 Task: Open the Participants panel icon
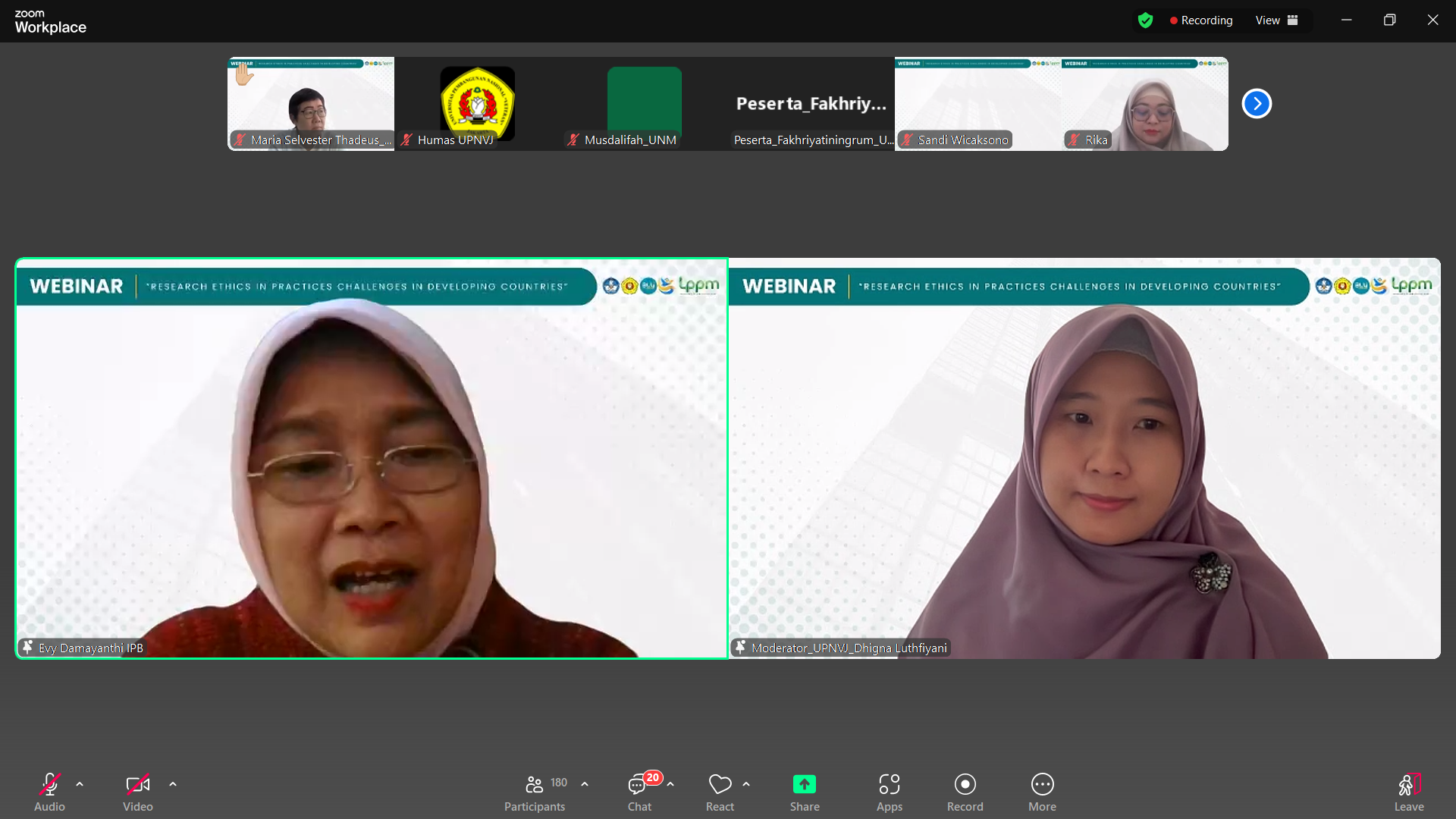535,784
